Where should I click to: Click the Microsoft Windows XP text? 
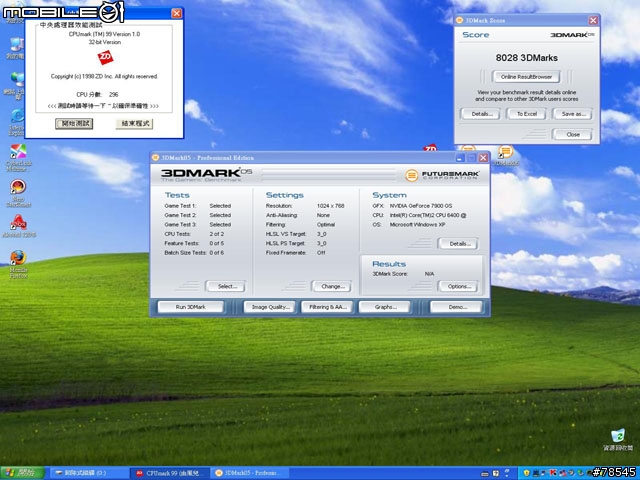[x=417, y=224]
